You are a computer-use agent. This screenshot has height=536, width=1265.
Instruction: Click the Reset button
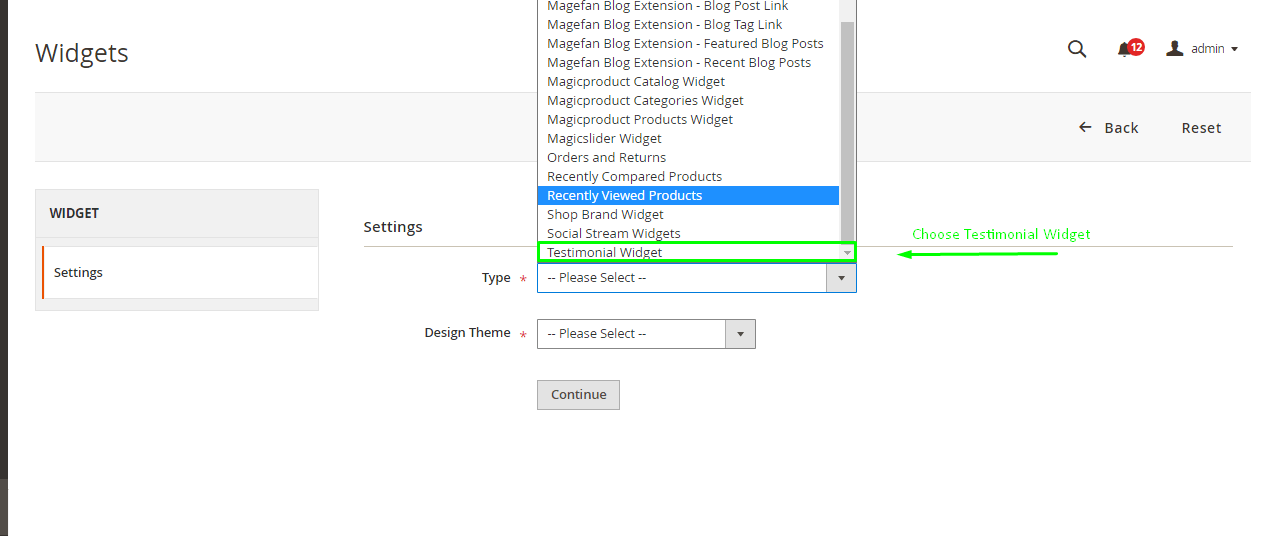click(1201, 128)
